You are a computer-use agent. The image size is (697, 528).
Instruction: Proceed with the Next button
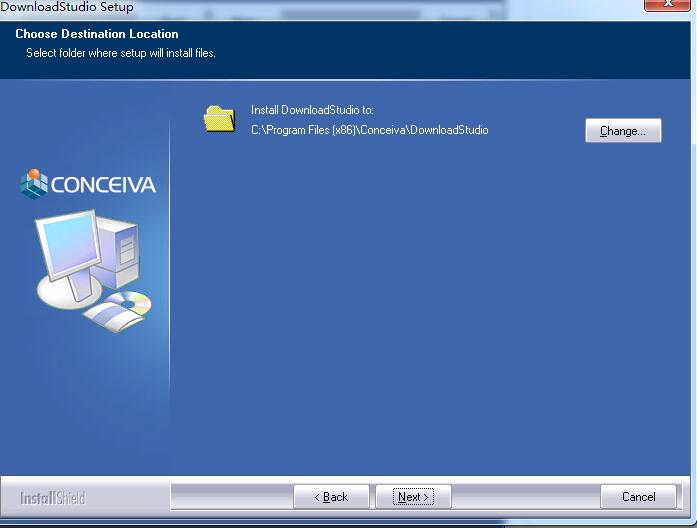coord(413,496)
